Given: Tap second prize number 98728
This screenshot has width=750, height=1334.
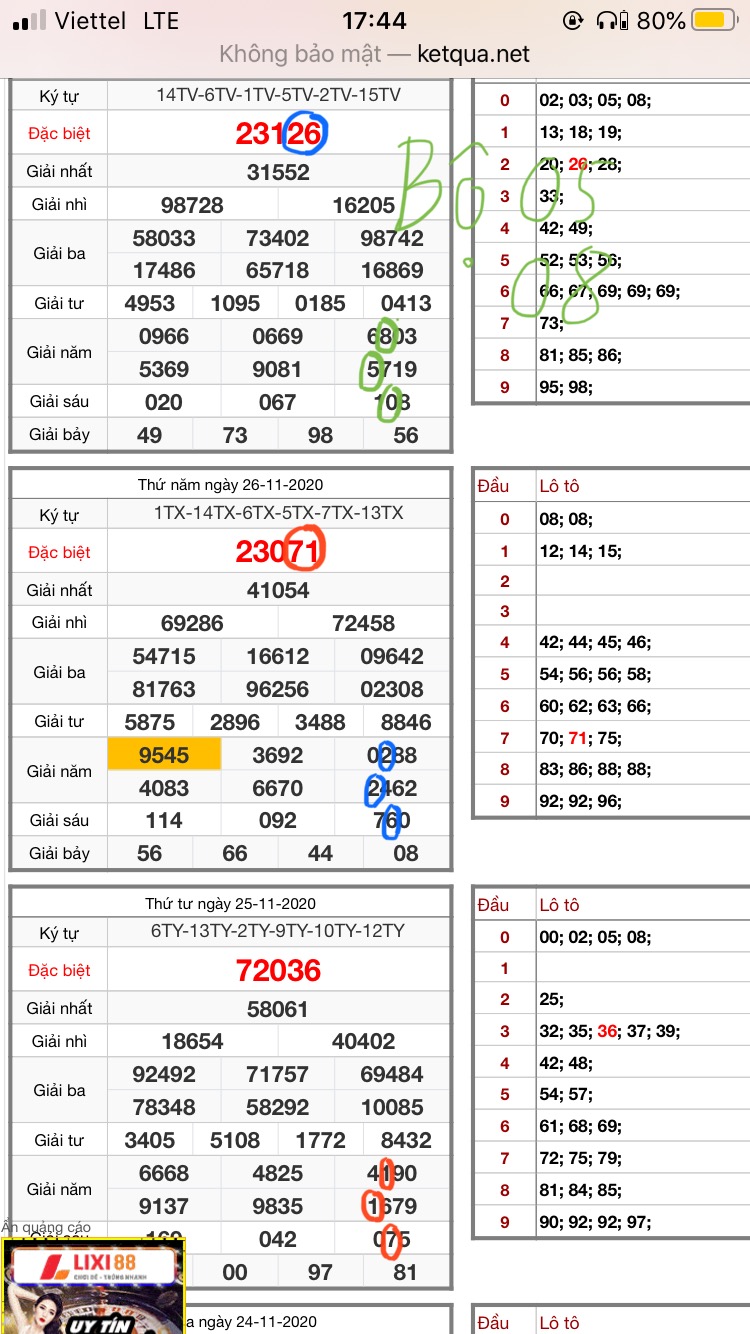Looking at the screenshot, I should pos(192,205).
